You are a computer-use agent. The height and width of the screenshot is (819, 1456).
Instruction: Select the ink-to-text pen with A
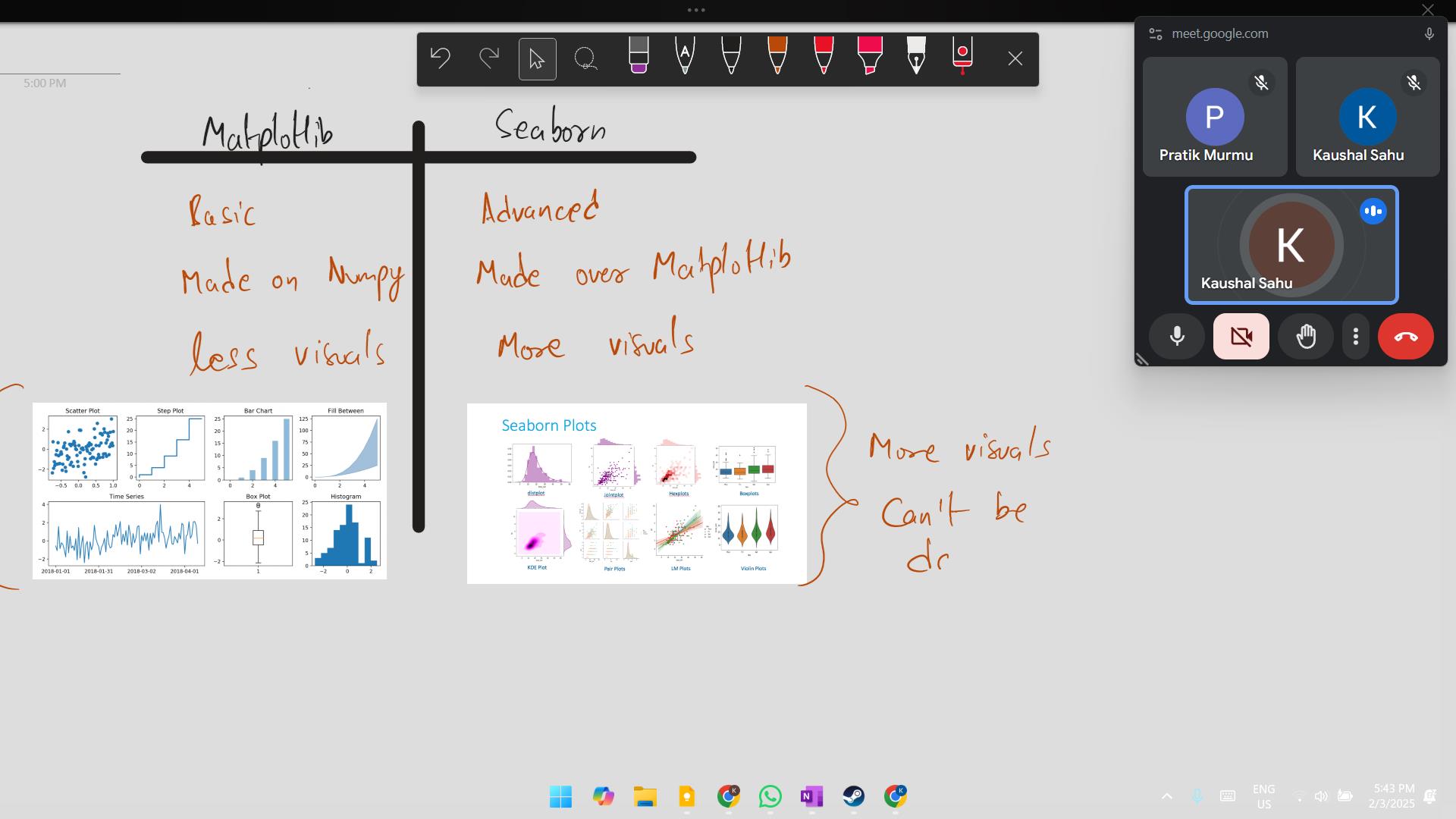(x=685, y=56)
